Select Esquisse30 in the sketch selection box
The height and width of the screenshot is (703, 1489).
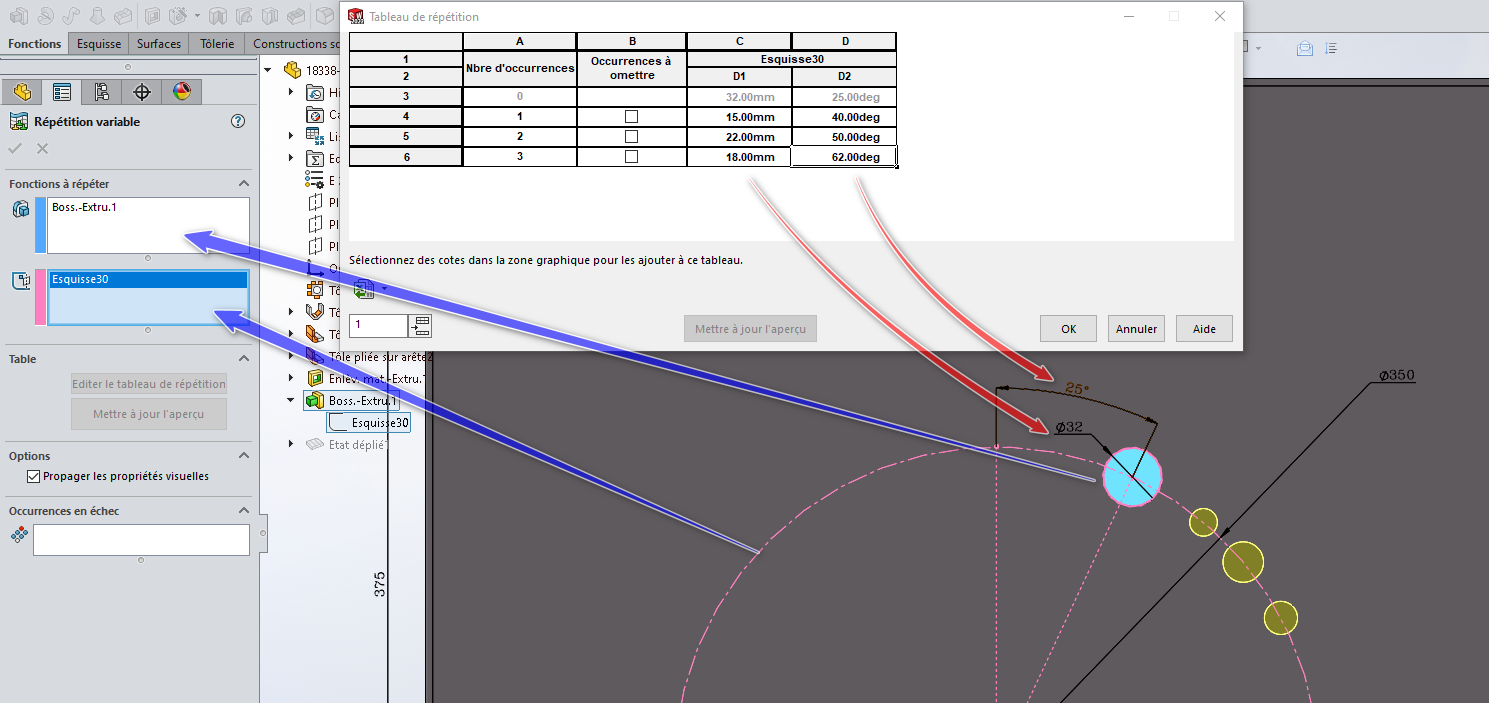pos(148,280)
